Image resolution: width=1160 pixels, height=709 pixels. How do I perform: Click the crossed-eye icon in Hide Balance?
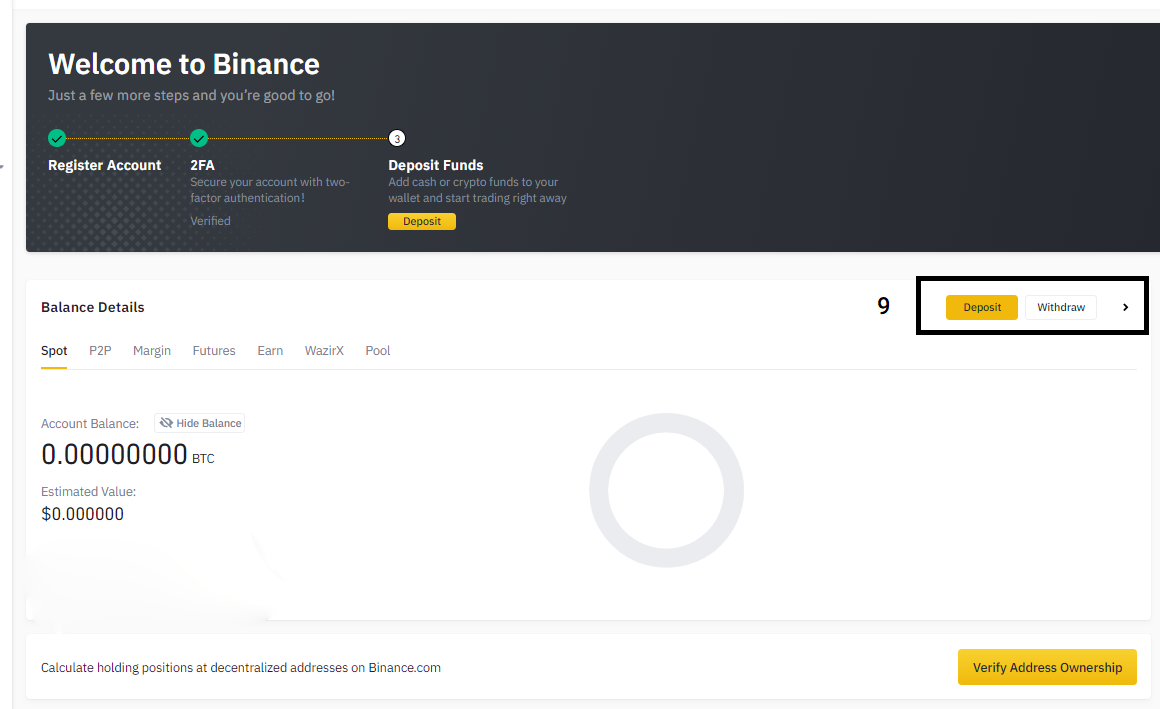[x=166, y=423]
